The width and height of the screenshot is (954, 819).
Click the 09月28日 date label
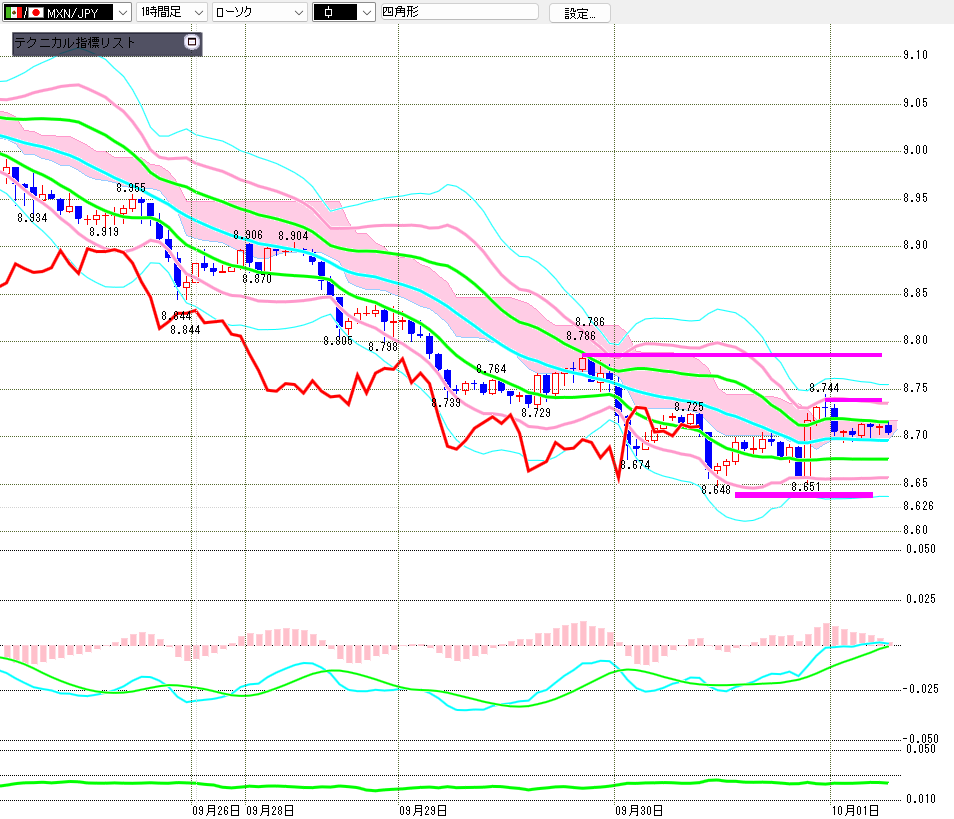[270, 810]
